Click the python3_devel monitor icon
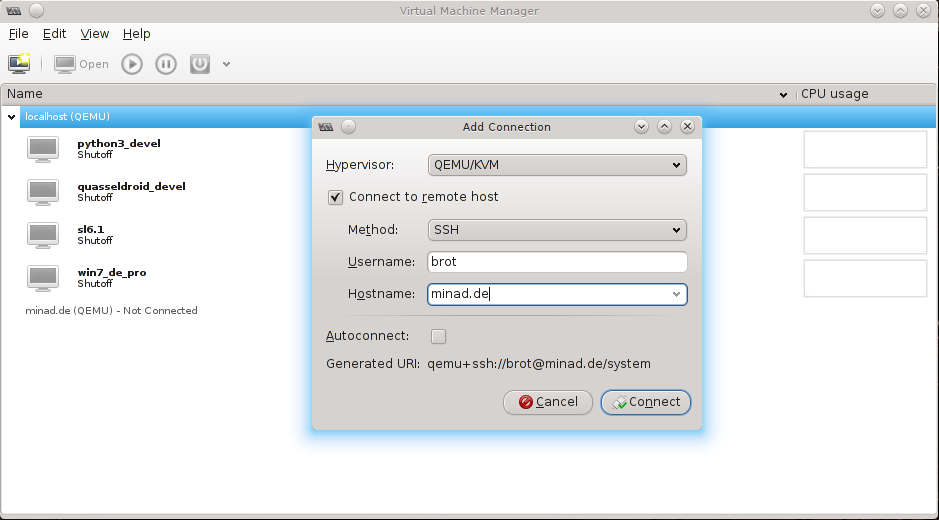 (43, 149)
